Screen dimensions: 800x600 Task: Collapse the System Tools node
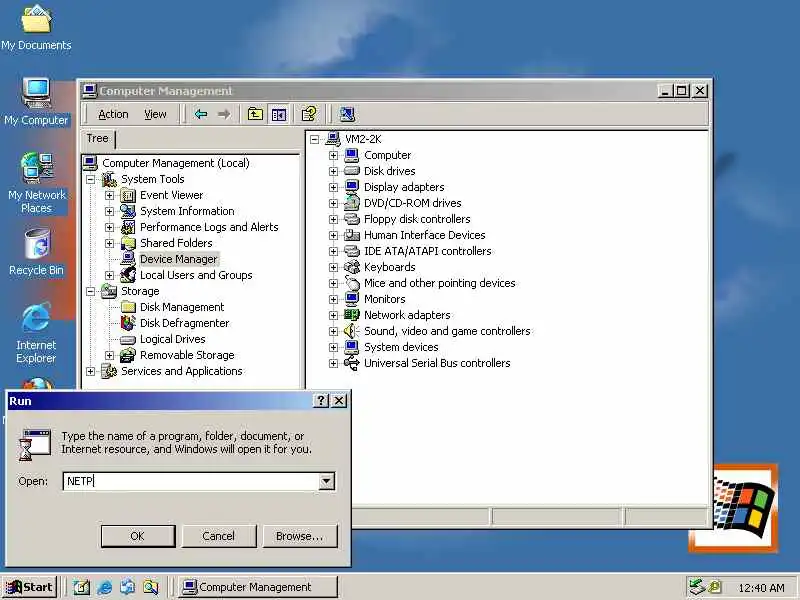(90, 179)
